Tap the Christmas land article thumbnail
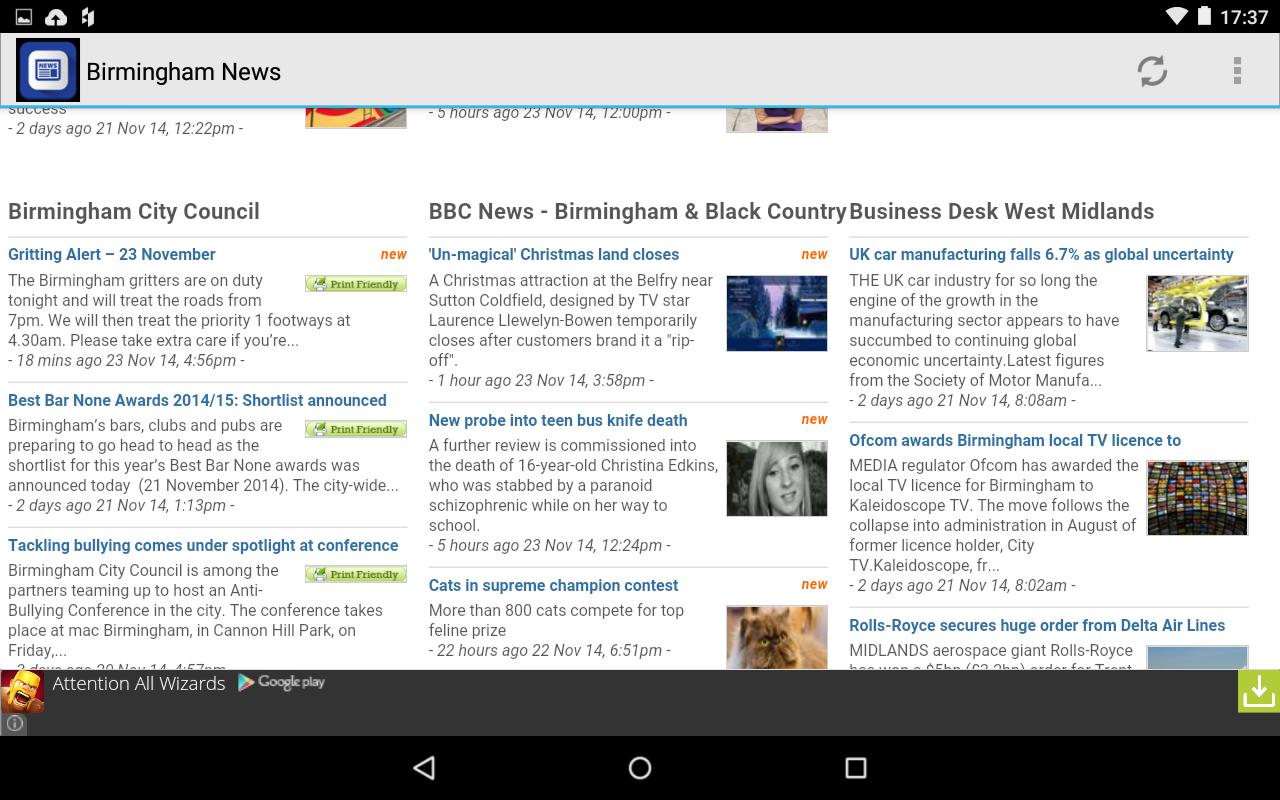 tap(777, 313)
